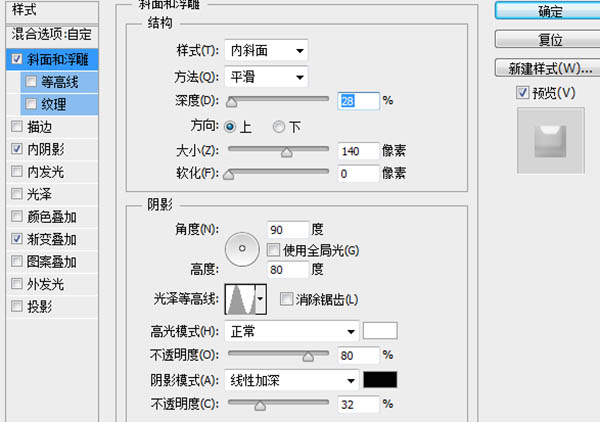Uncheck the 渐变叠加 checkbox
This screenshot has height=422, width=600.
pos(16,239)
